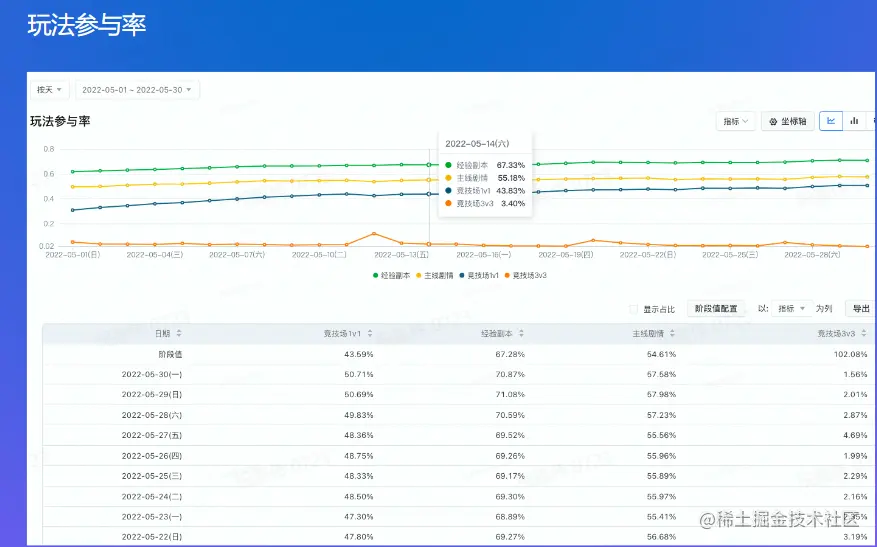Select the 2022-05-23(一) date cell
Image resolution: width=877 pixels, height=547 pixels.
point(152,517)
